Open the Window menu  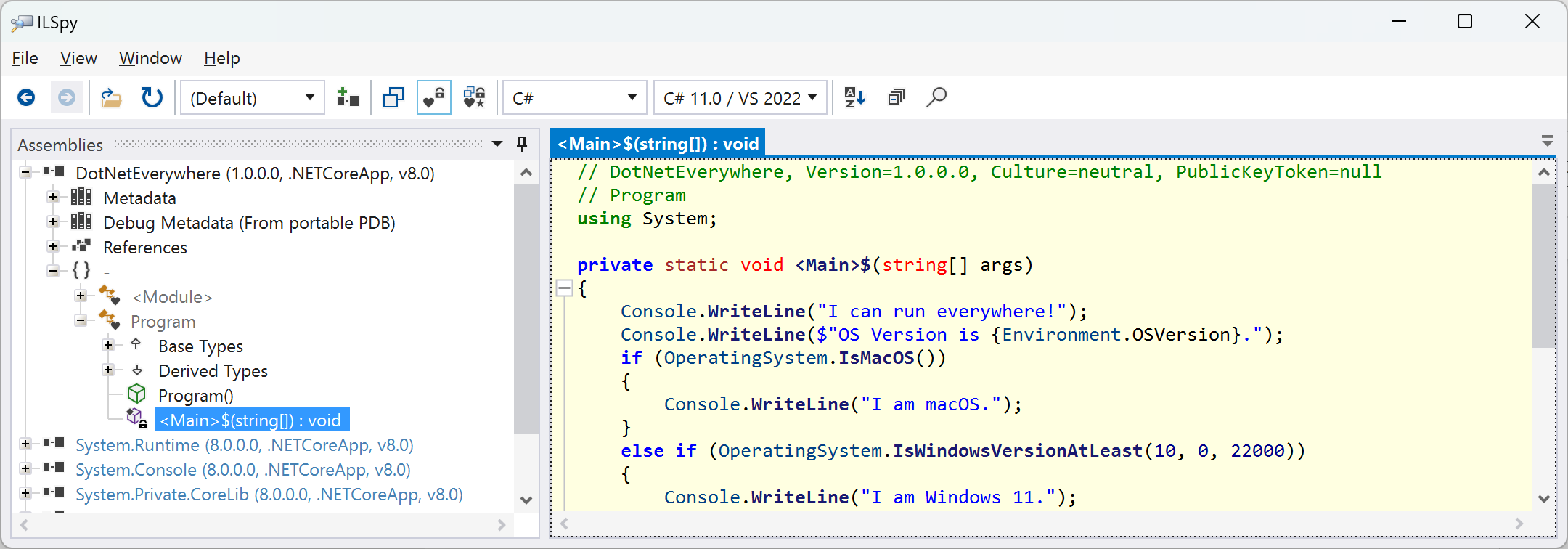pos(150,58)
